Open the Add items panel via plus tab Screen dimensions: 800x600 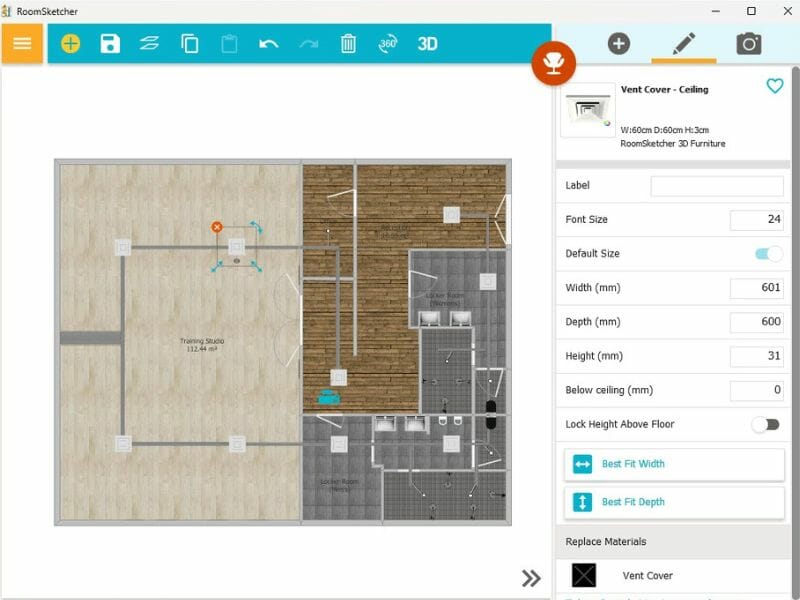click(618, 43)
